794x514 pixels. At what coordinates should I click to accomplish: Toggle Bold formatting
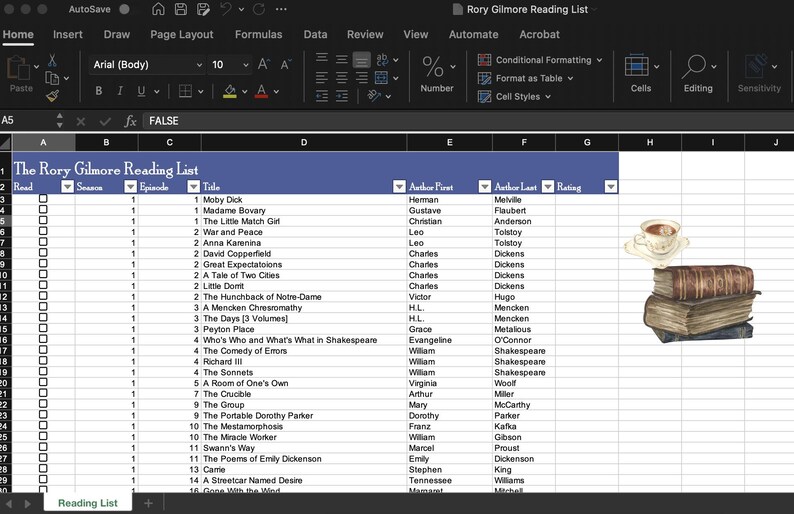click(99, 91)
